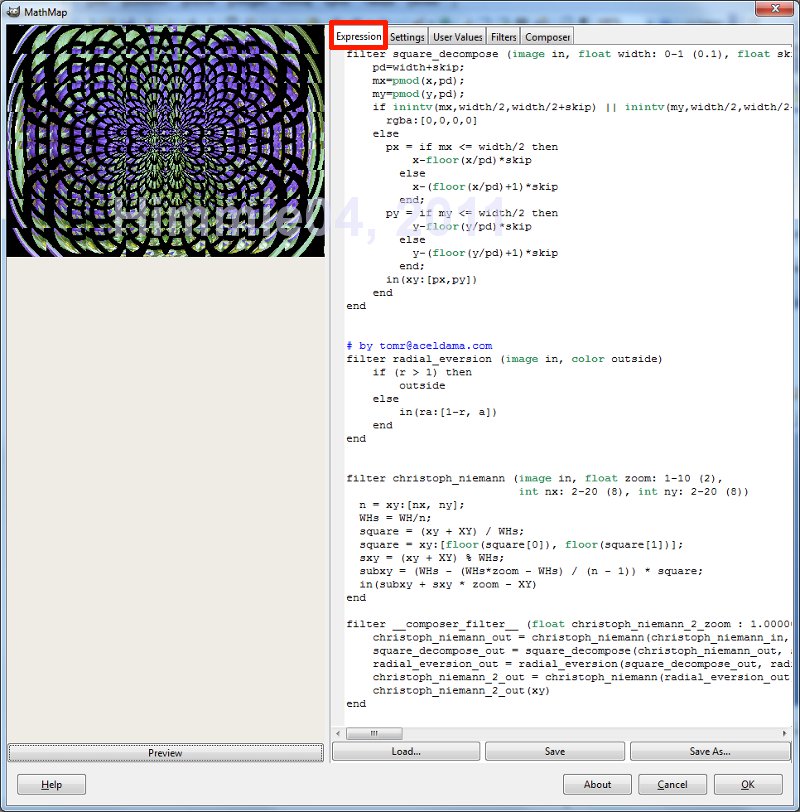Click the Load... button
Screen dimensions: 800x812
406,751
